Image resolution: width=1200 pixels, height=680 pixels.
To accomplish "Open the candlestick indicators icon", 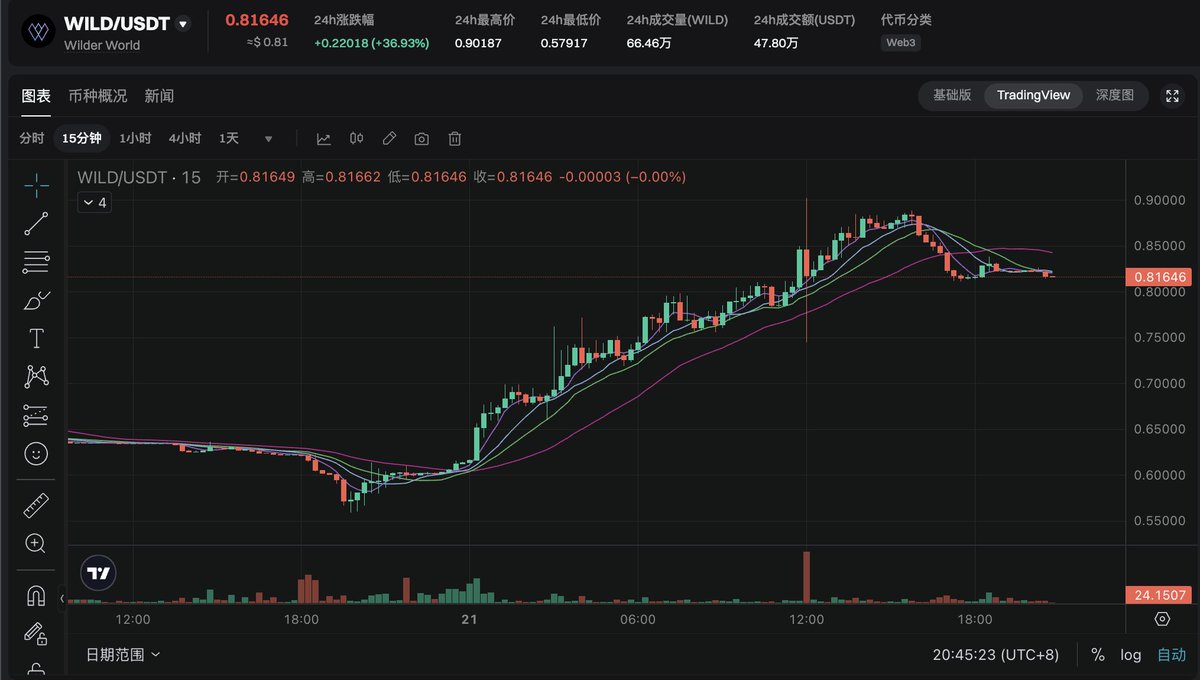I will click(x=356, y=139).
